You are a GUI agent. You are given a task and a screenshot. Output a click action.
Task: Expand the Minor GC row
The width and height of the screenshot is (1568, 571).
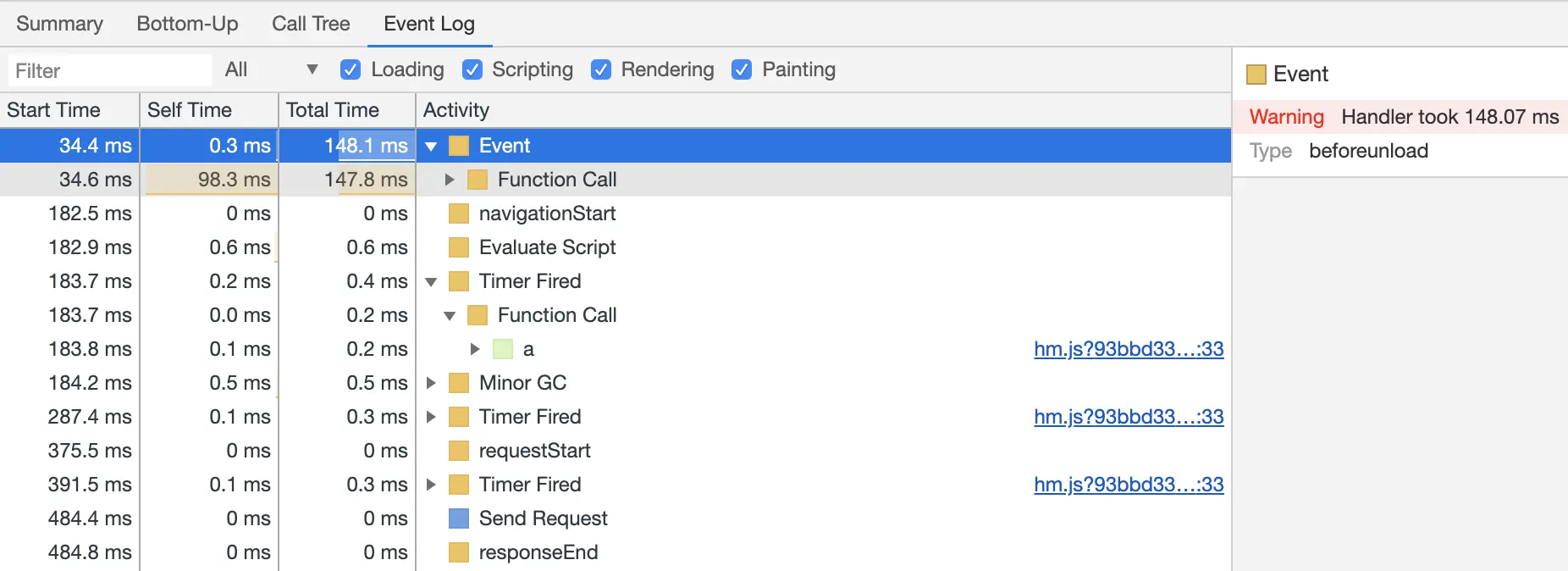pyautogui.click(x=431, y=383)
